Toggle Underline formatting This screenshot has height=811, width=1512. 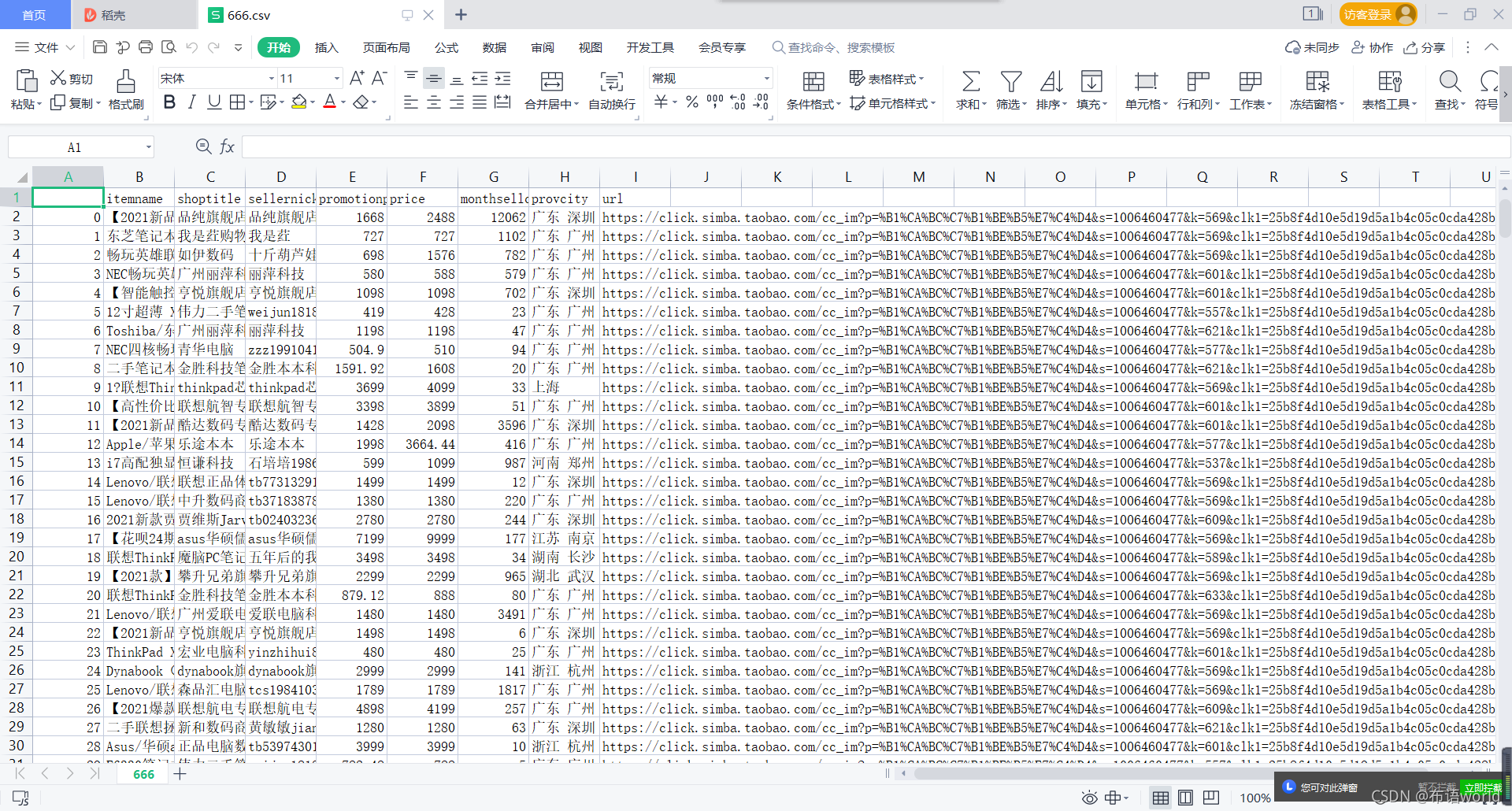coord(214,102)
